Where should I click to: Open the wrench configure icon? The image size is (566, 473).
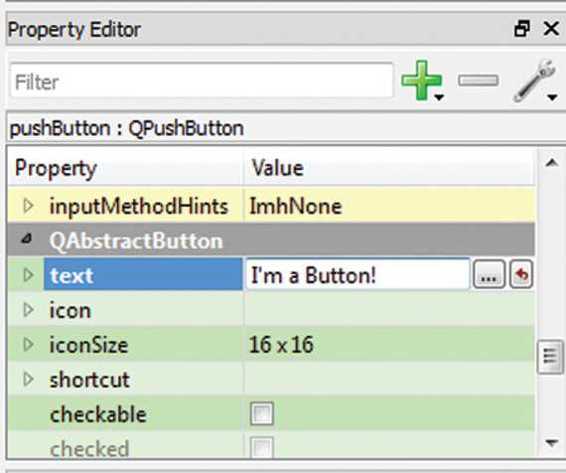[x=535, y=81]
